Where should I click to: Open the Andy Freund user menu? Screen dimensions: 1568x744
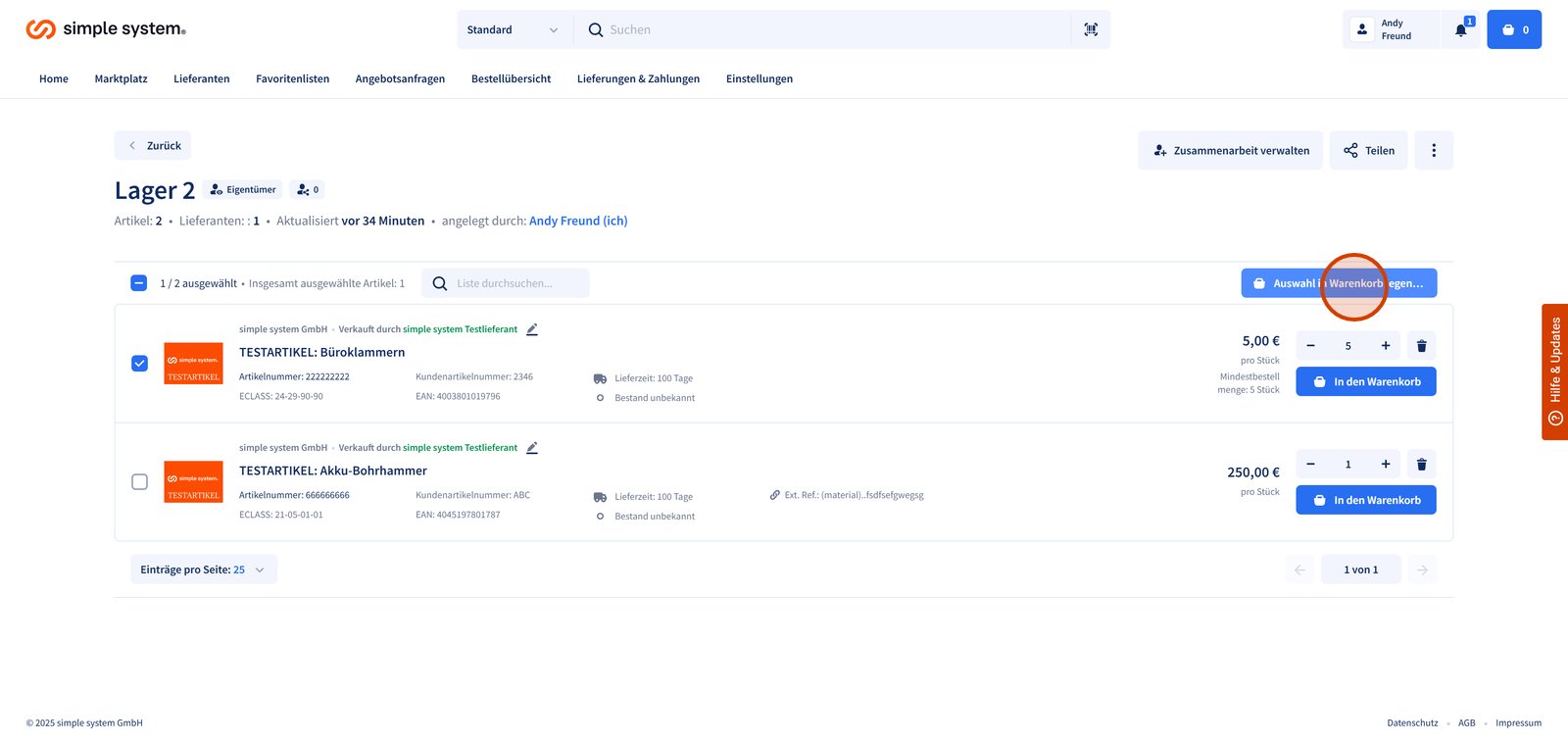(x=1390, y=30)
